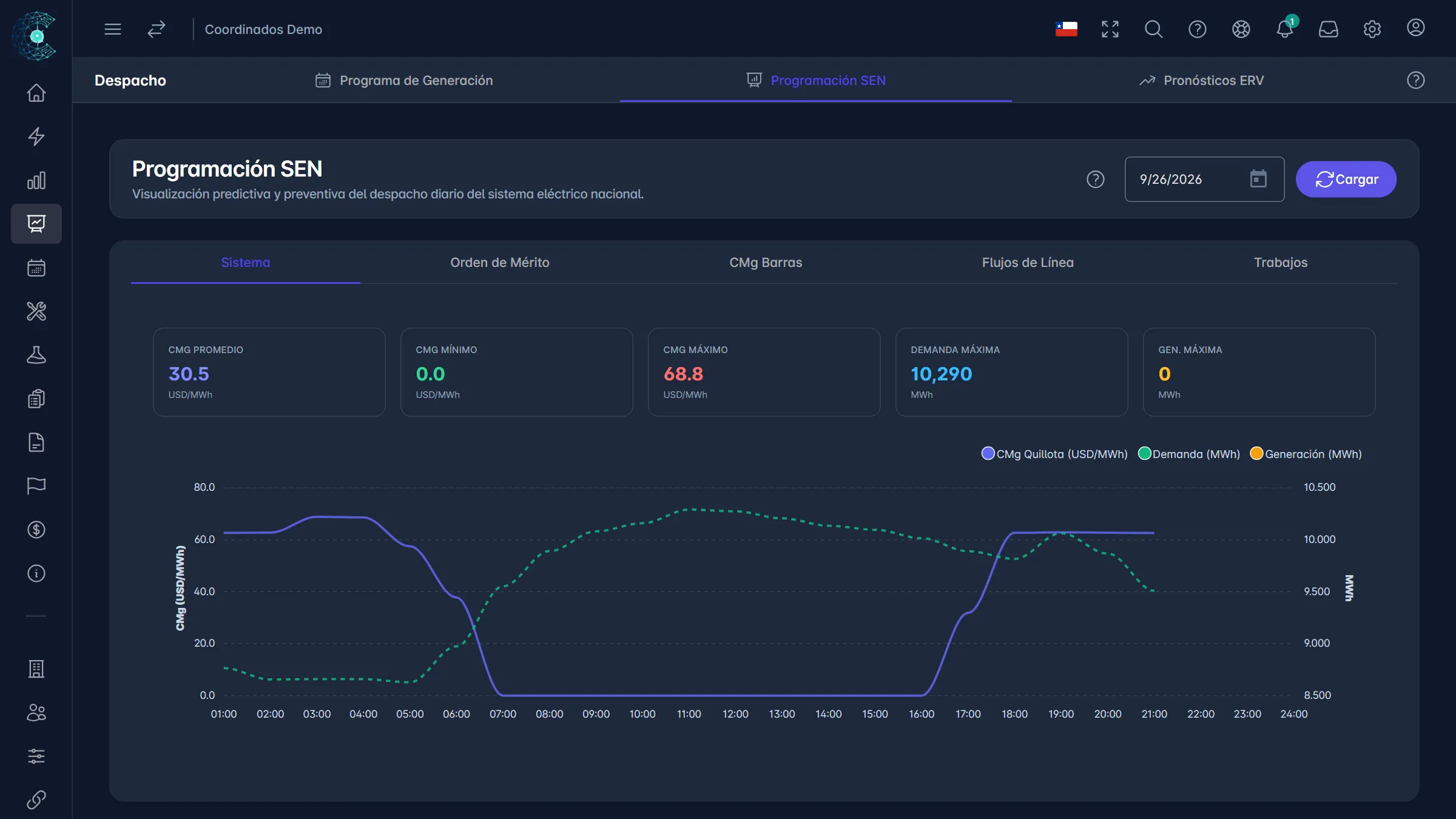Open the flag sidebar icon
Screen dimensions: 1456x819
pyautogui.click(x=36, y=486)
